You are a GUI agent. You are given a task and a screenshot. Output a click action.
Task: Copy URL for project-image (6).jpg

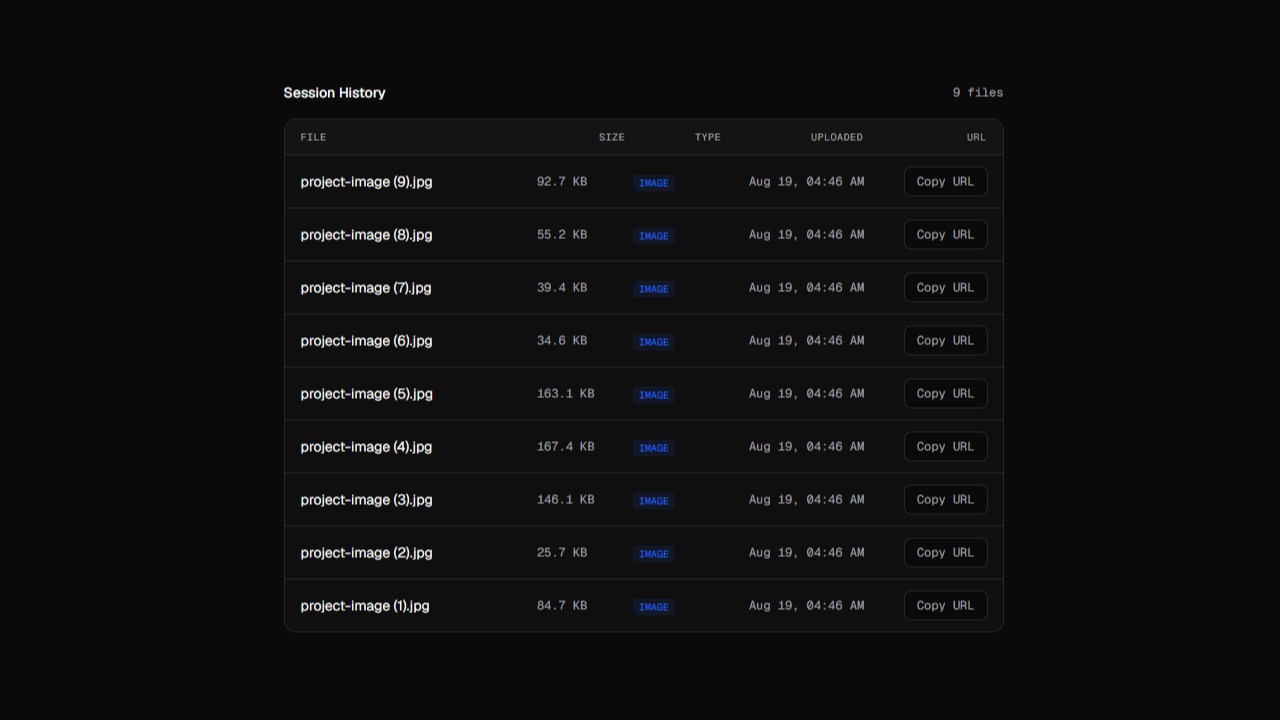click(x=945, y=341)
